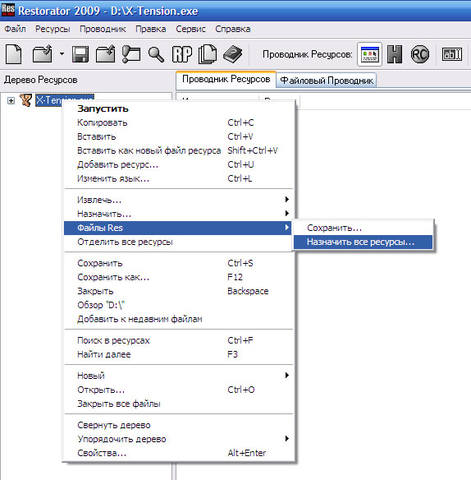471x480 pixels.
Task: Click Назначить все ресурсы... in submenu
Action: (x=363, y=242)
